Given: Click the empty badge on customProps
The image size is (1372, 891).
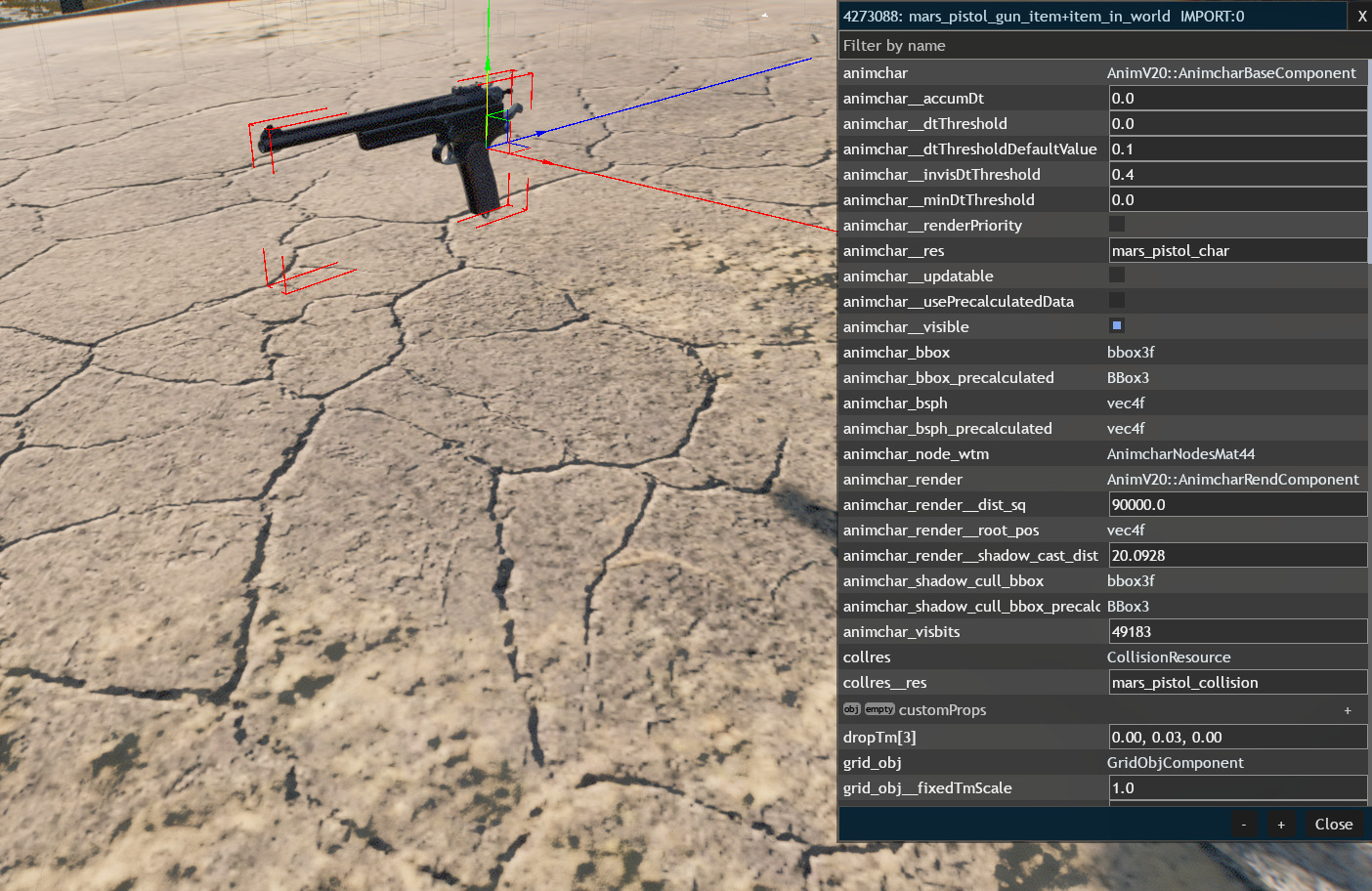Looking at the screenshot, I should tap(879, 709).
